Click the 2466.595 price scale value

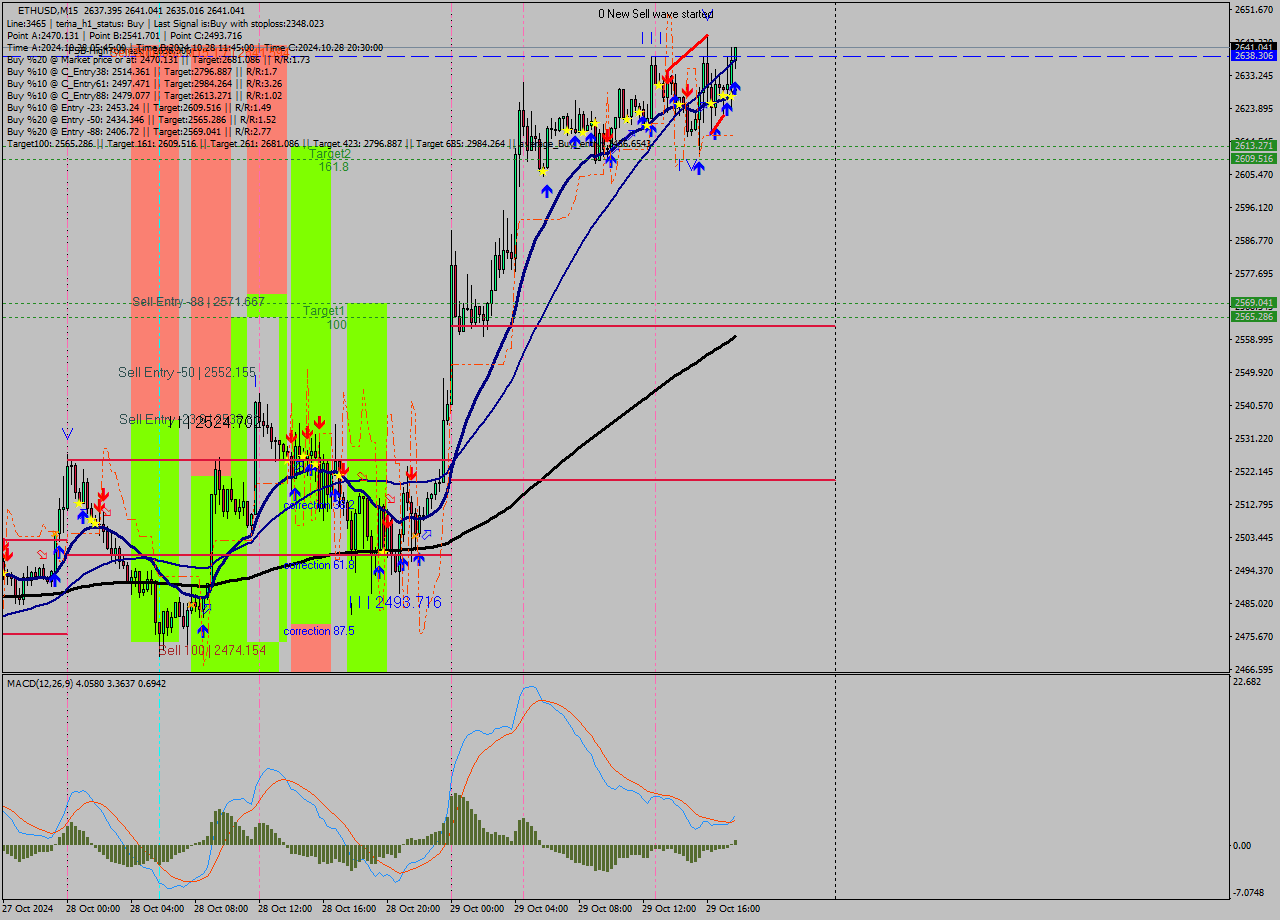[1253, 670]
